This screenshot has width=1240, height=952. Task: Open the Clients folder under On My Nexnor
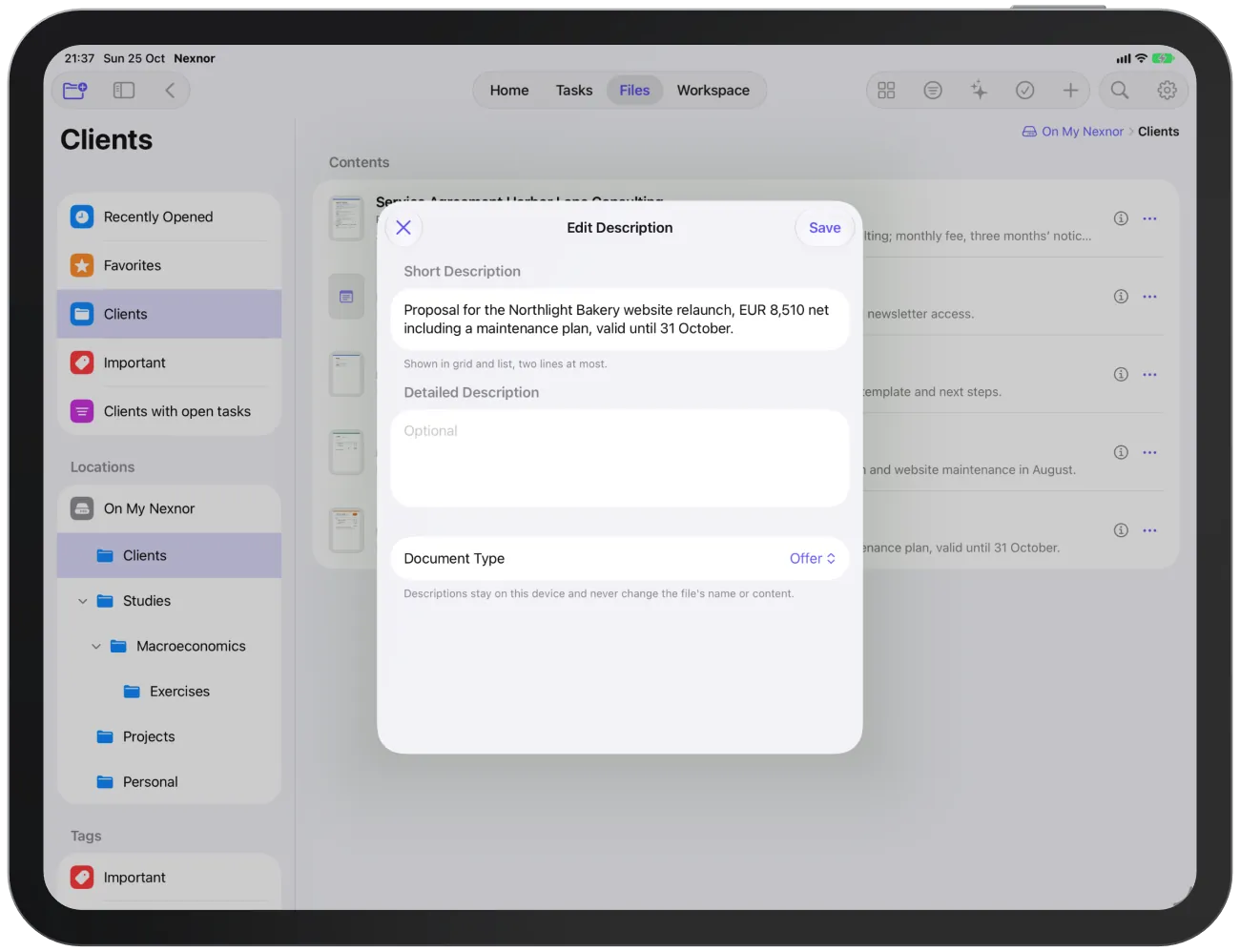click(x=169, y=556)
